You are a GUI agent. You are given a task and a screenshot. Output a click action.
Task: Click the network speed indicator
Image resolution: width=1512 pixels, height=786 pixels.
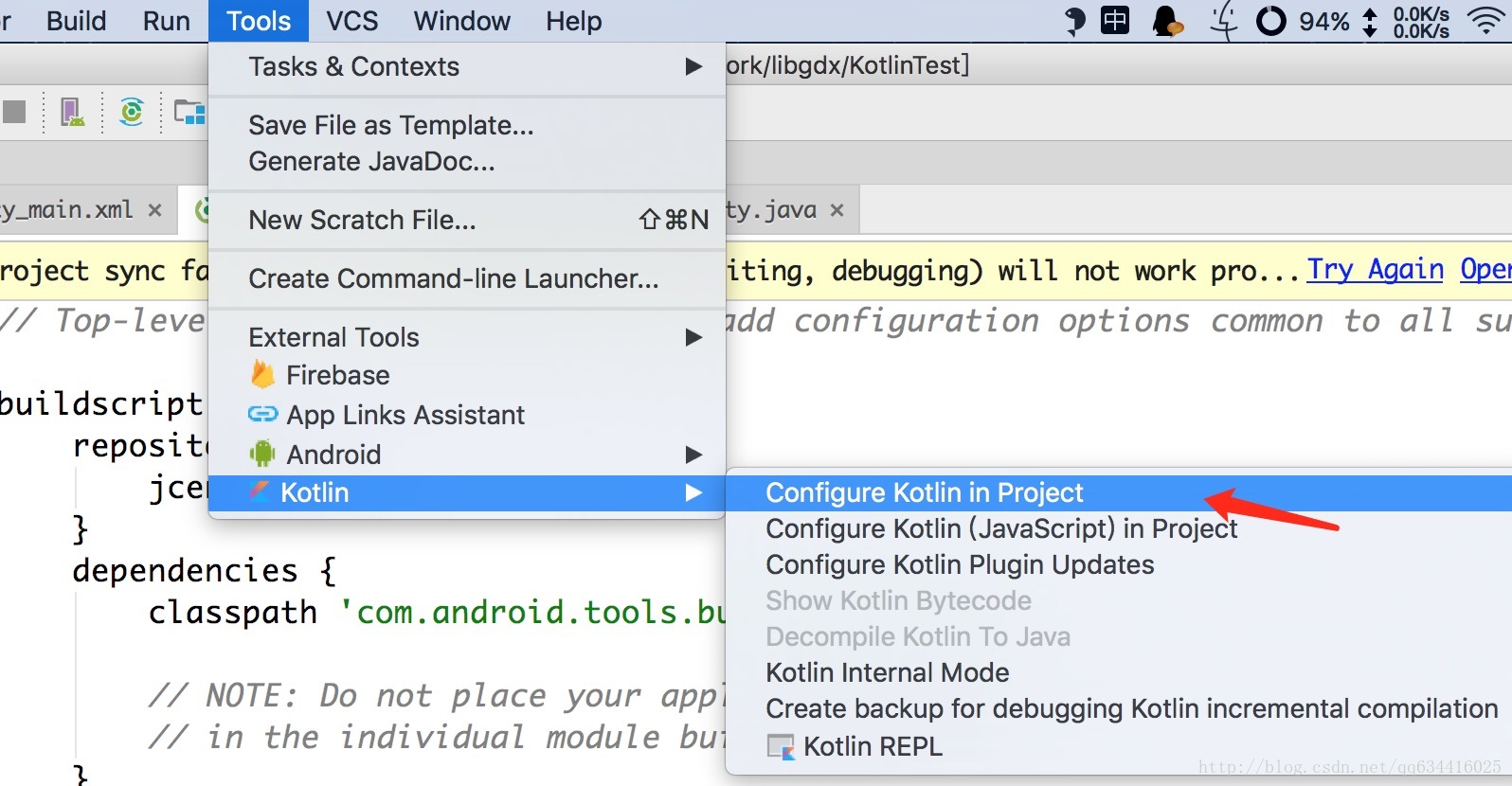[1420, 22]
